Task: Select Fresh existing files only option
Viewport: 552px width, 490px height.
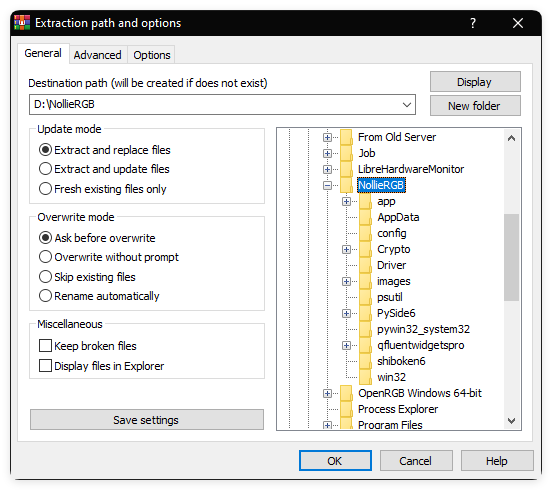Action: (x=45, y=189)
